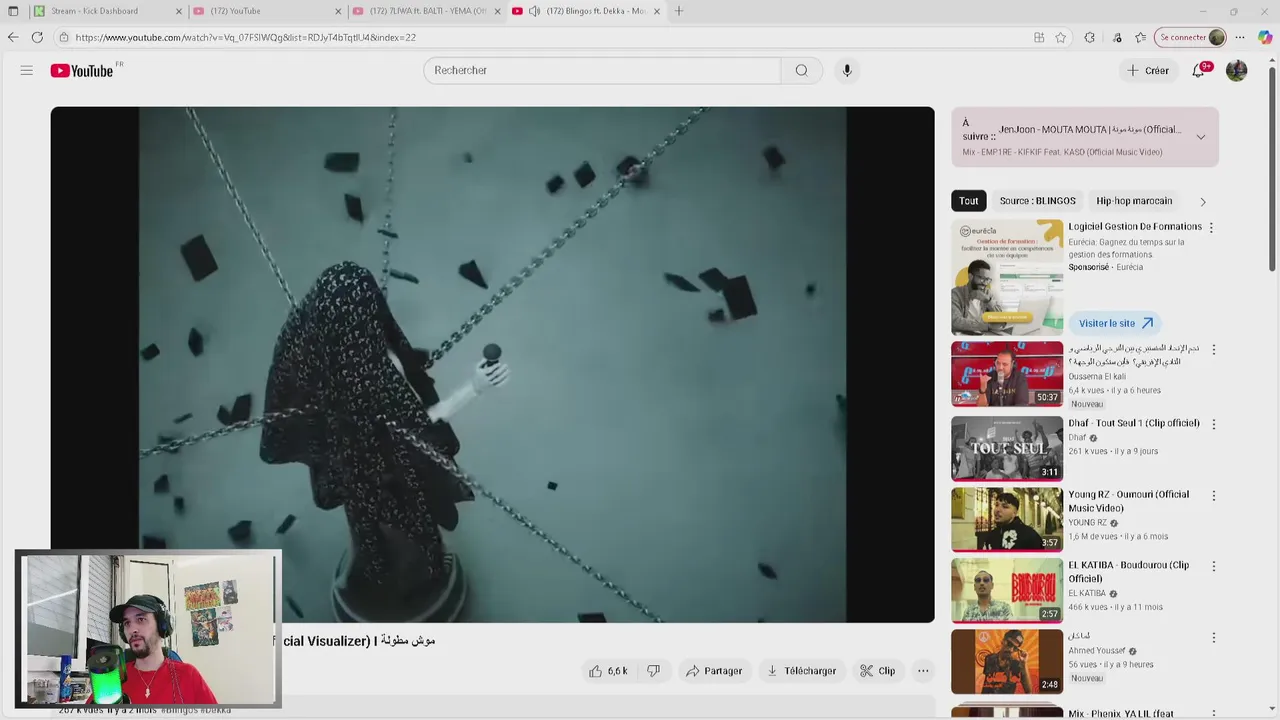This screenshot has height=720, width=1280.
Task: Open Young RZ Oumouri video thumbnail
Action: (x=1007, y=519)
